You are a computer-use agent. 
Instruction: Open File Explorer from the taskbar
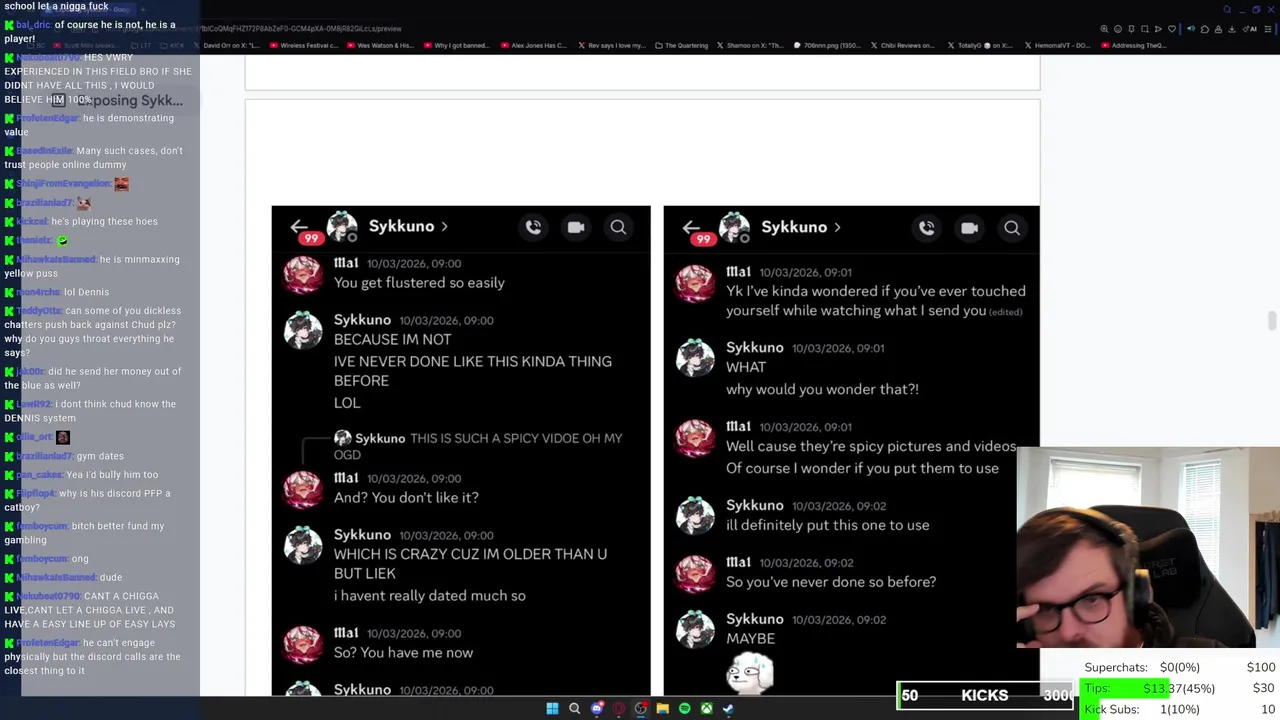click(662, 709)
